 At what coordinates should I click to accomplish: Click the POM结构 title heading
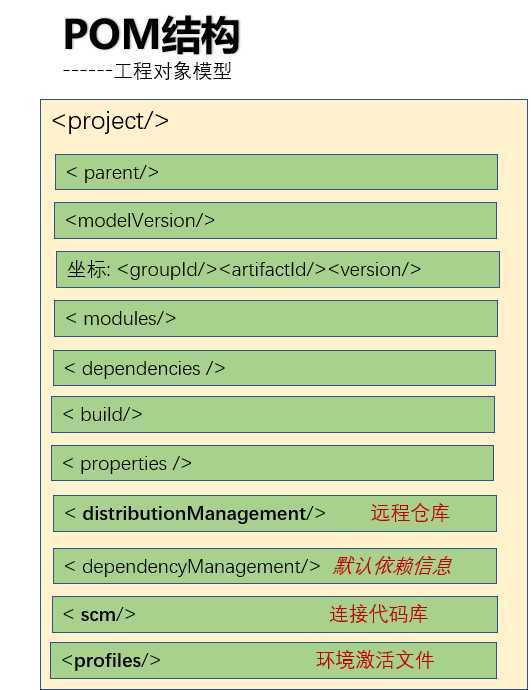(152, 35)
